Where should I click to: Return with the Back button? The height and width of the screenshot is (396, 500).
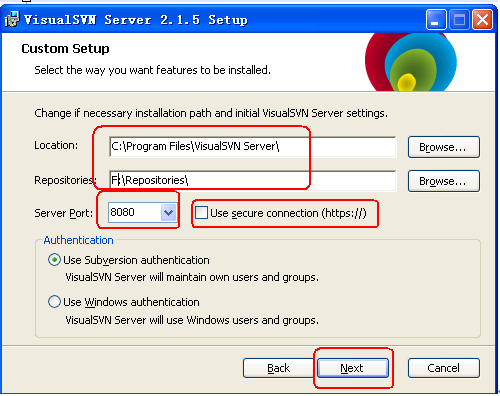(x=279, y=368)
